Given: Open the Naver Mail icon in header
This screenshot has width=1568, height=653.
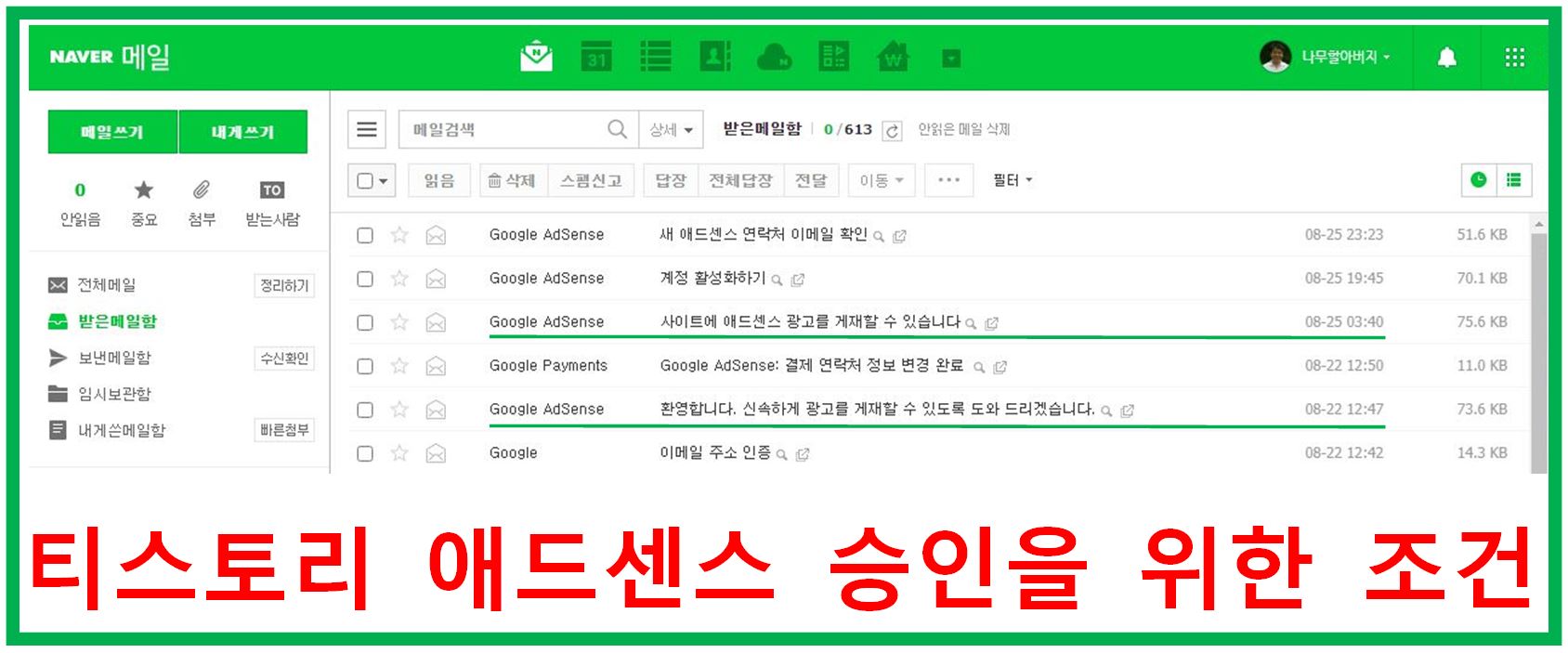Looking at the screenshot, I should 536,57.
